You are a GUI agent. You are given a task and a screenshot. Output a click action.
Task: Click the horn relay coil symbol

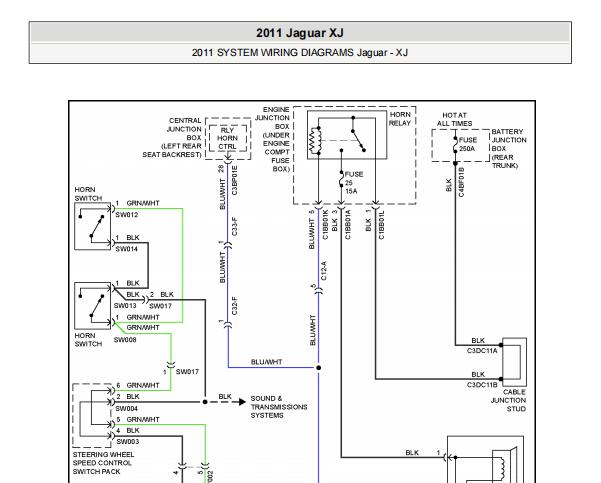pyautogui.click(x=315, y=141)
